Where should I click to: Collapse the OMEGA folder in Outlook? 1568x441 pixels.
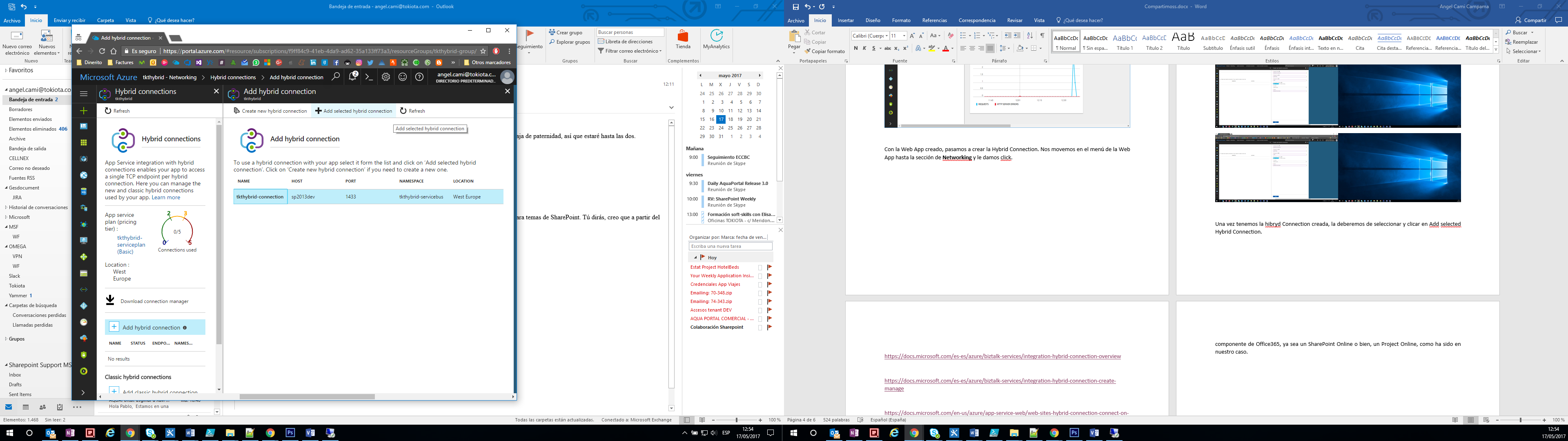click(6, 247)
